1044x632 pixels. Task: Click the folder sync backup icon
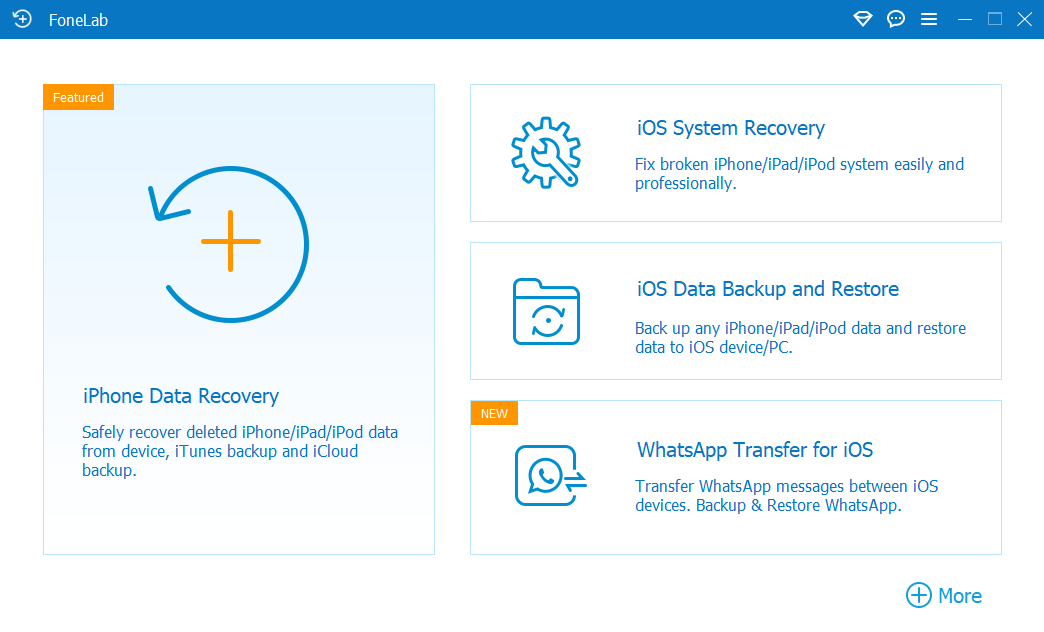coord(546,312)
